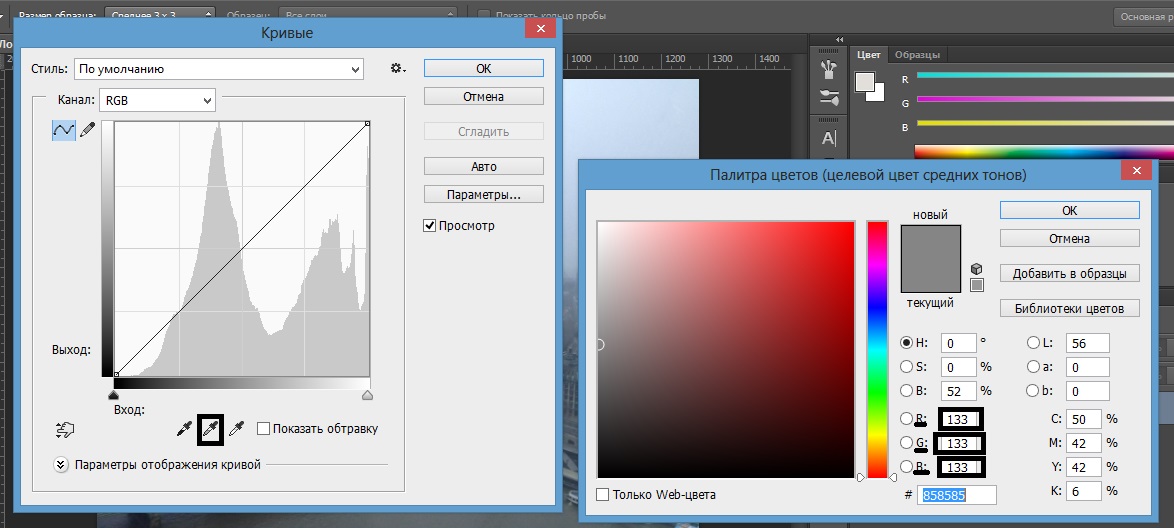Viewport: 1174px width, 528px height.
Task: Click the web-safe color square icon
Action: pyautogui.click(x=976, y=285)
